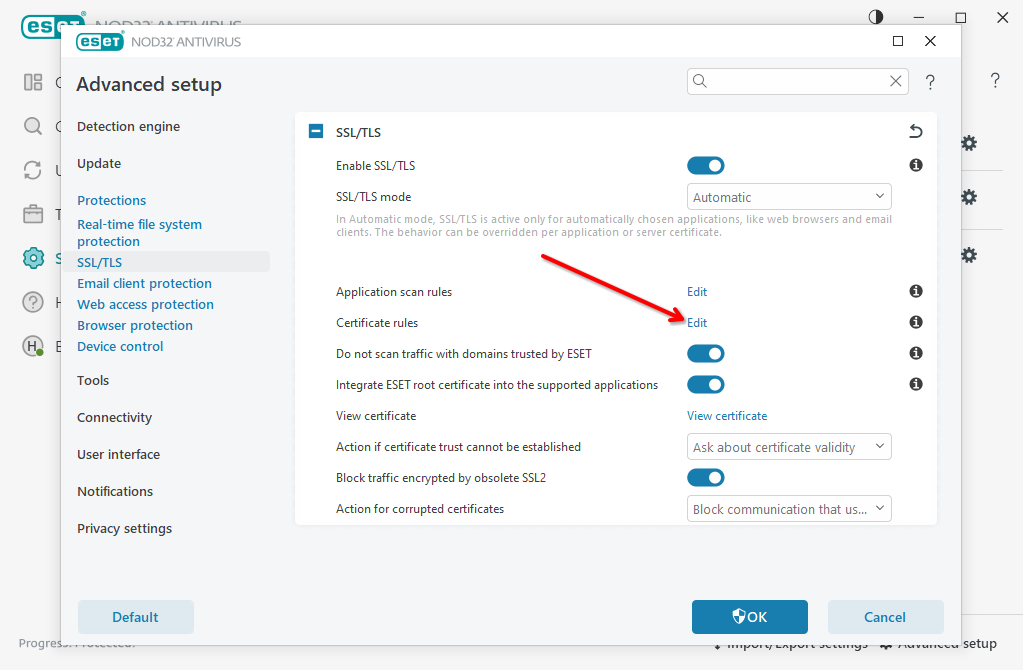
Task: Open setup gear icon in main window sidebar
Action: [33, 258]
